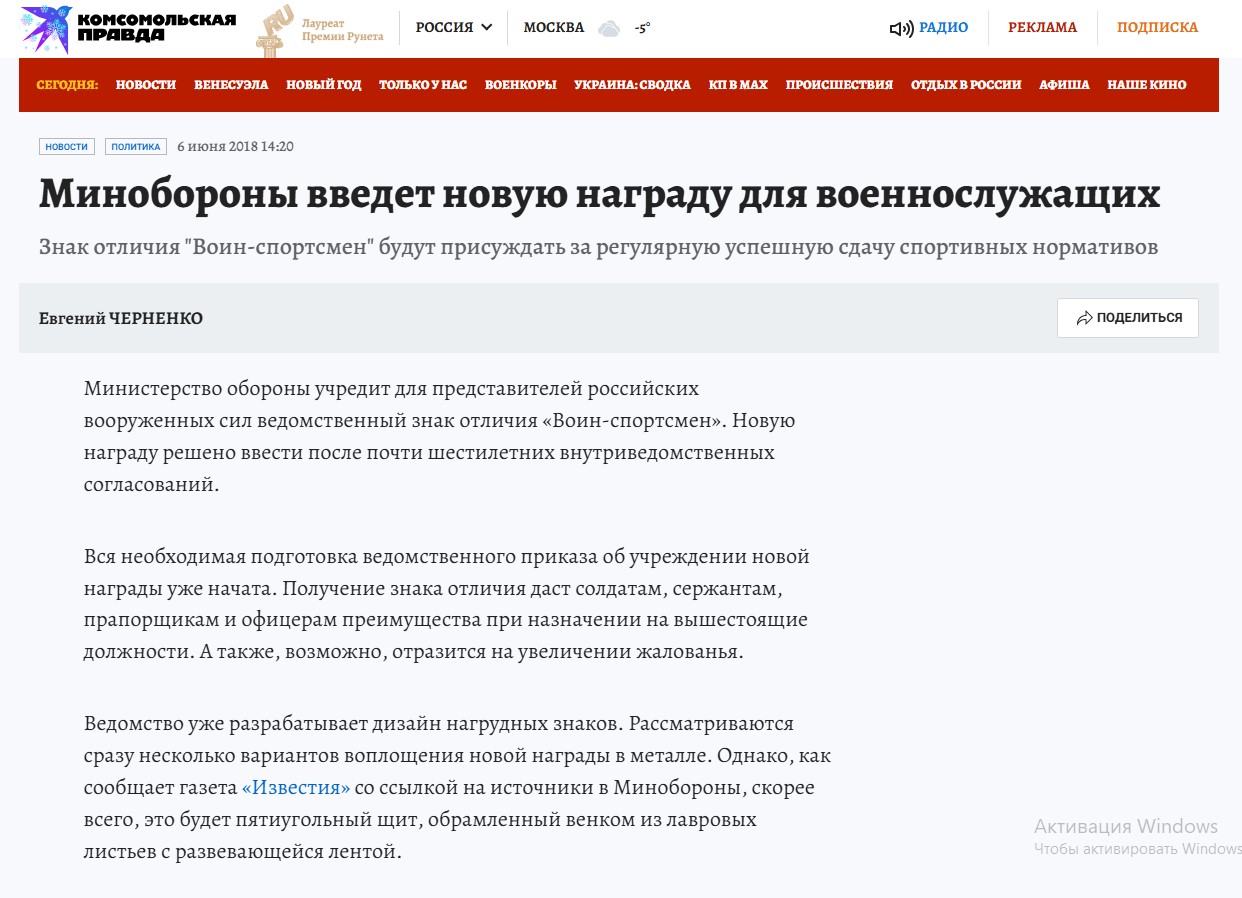The height and width of the screenshot is (898, 1242).
Task: Open the ВЕНЕСУЭЛА topic
Action: (231, 85)
